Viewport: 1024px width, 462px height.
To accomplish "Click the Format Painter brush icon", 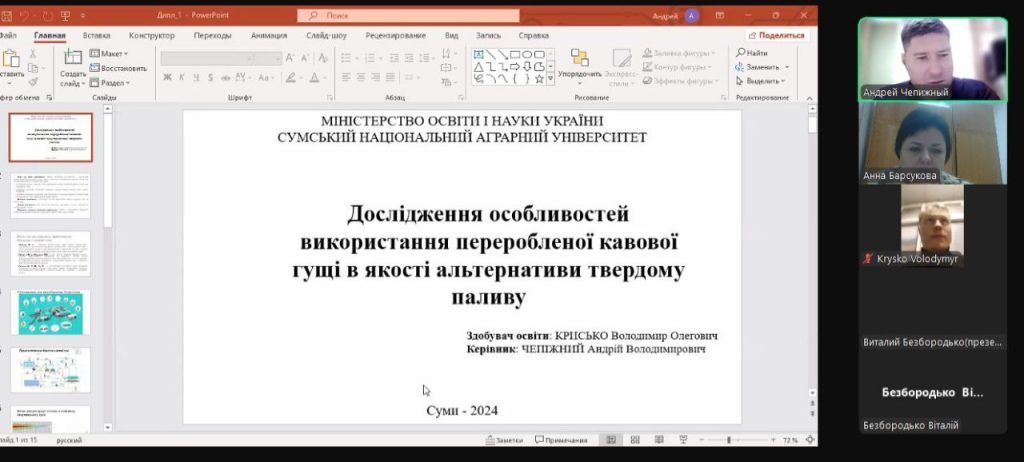I will click(33, 82).
